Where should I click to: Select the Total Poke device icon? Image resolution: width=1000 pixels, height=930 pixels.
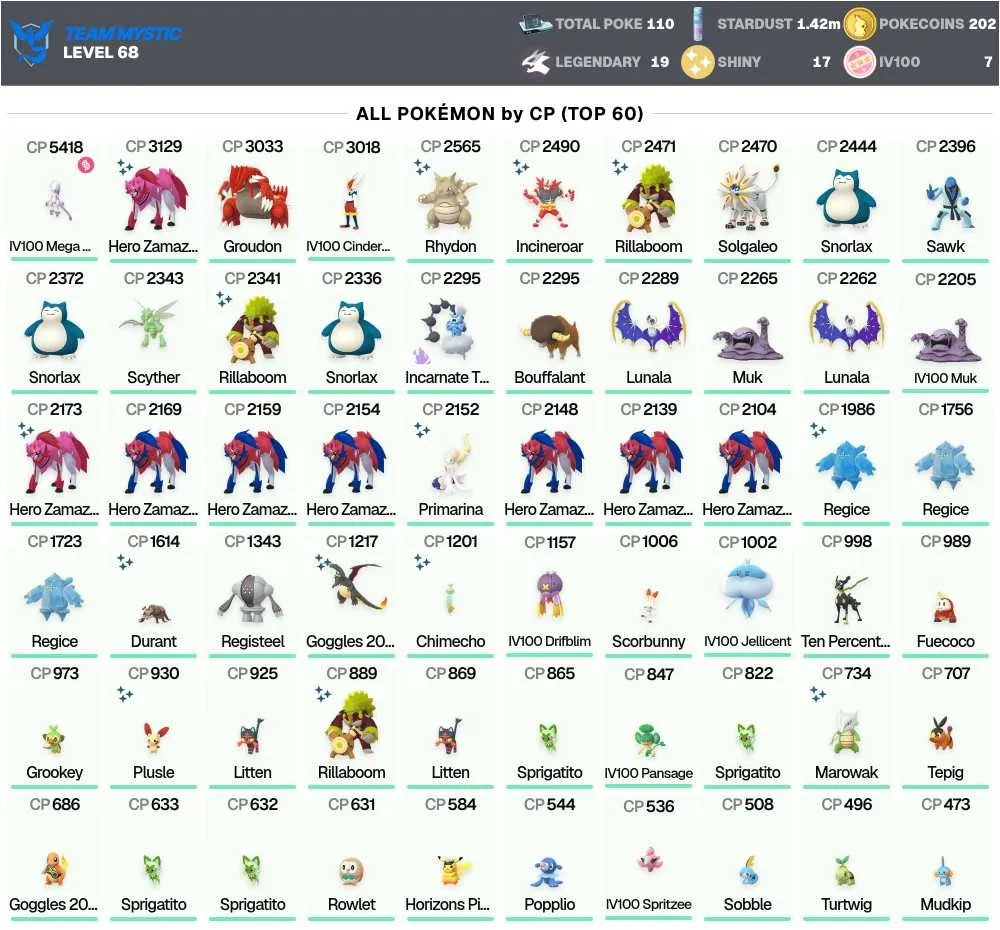[x=535, y=24]
